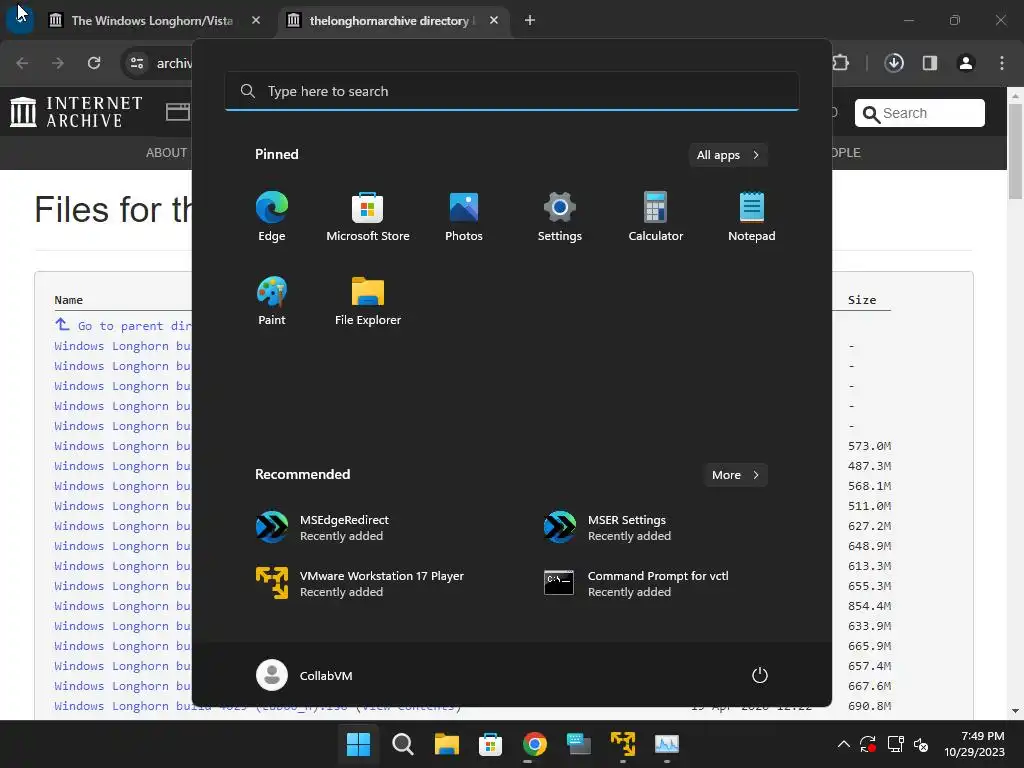Open Settings from pinned apps
Image resolution: width=1024 pixels, height=768 pixels.
pyautogui.click(x=560, y=217)
